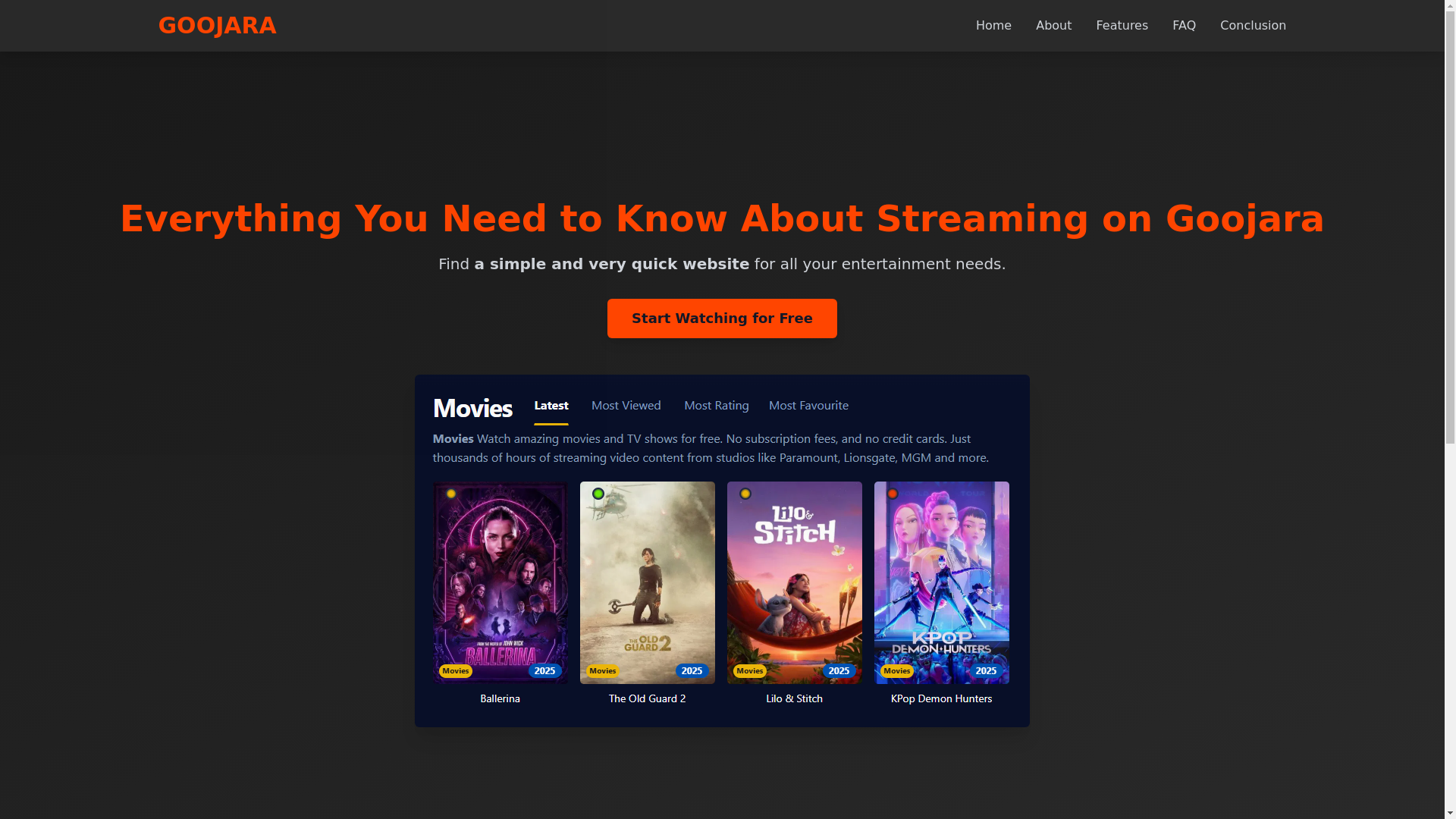
Task: Click Movies badge on Ballerina poster
Action: click(456, 671)
